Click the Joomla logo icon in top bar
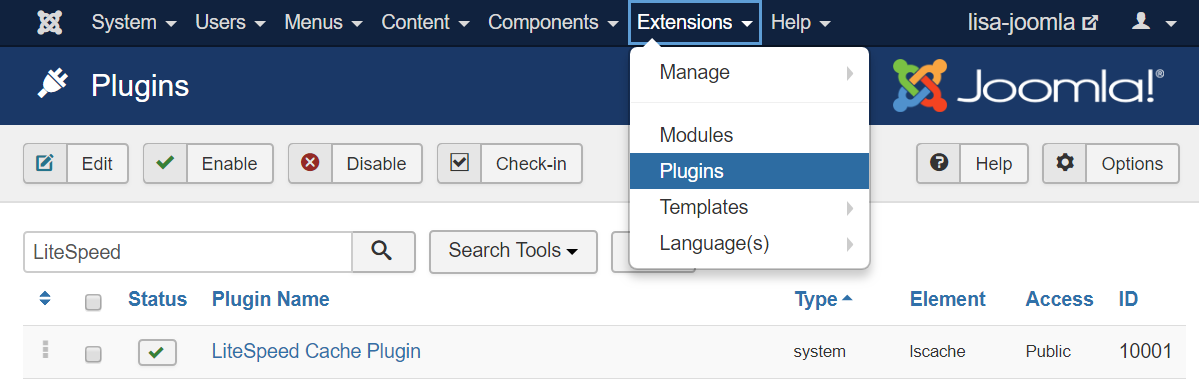The image size is (1199, 388). point(50,22)
